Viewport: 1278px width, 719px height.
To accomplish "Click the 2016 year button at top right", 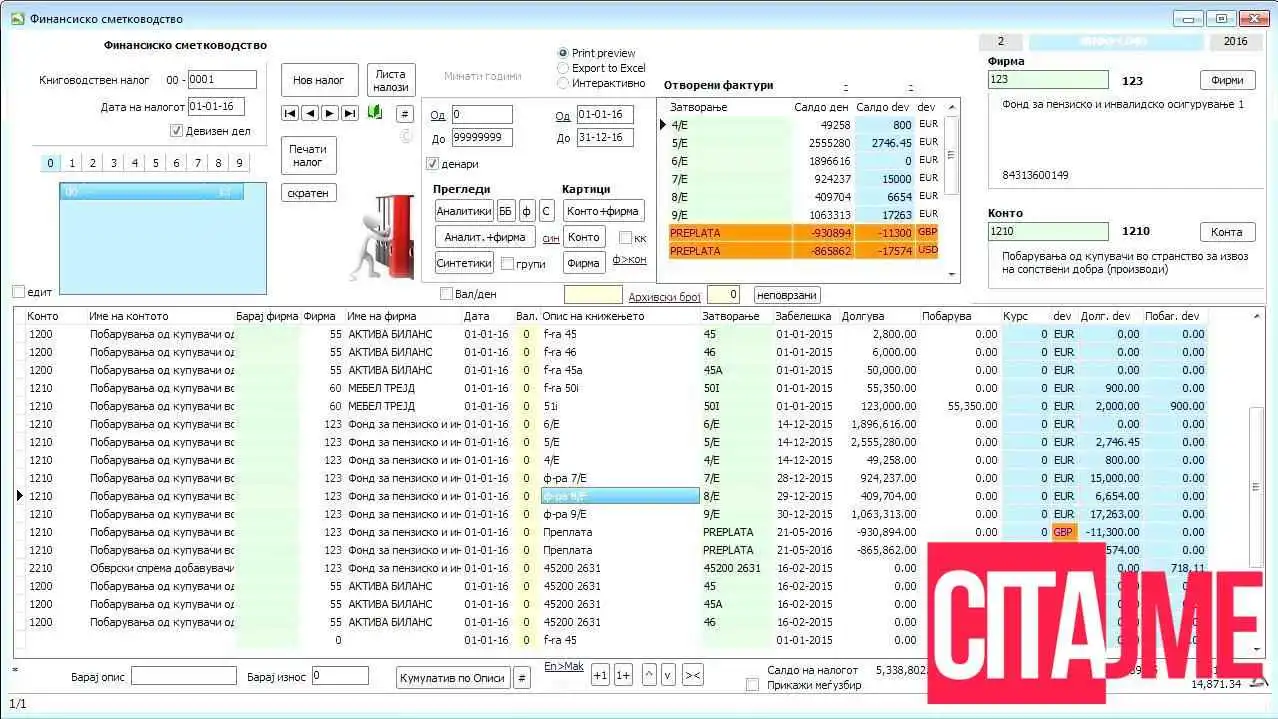I will tap(1235, 42).
